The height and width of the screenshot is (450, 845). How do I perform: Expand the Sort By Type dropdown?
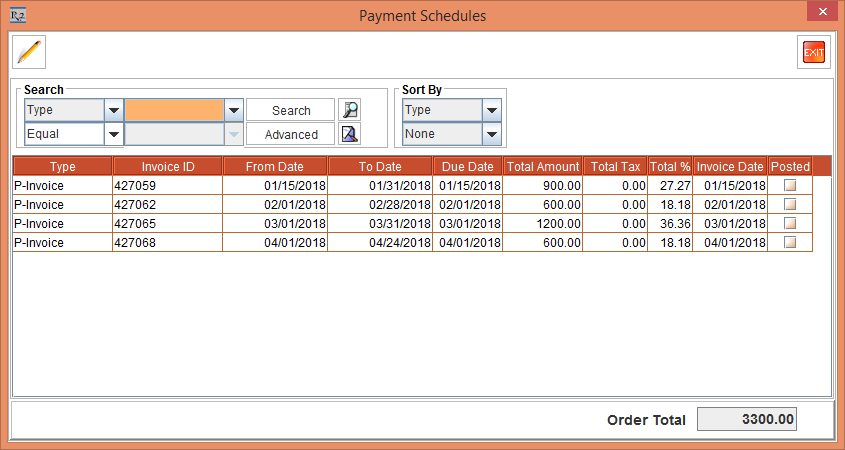[490, 110]
